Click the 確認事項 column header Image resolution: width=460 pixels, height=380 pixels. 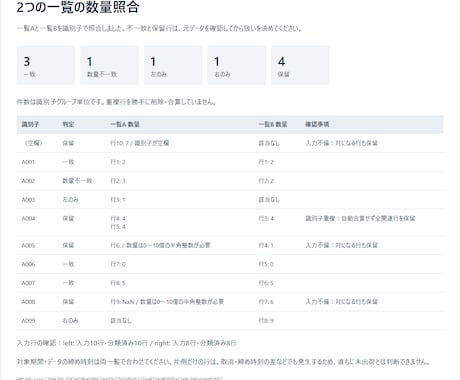coord(317,124)
